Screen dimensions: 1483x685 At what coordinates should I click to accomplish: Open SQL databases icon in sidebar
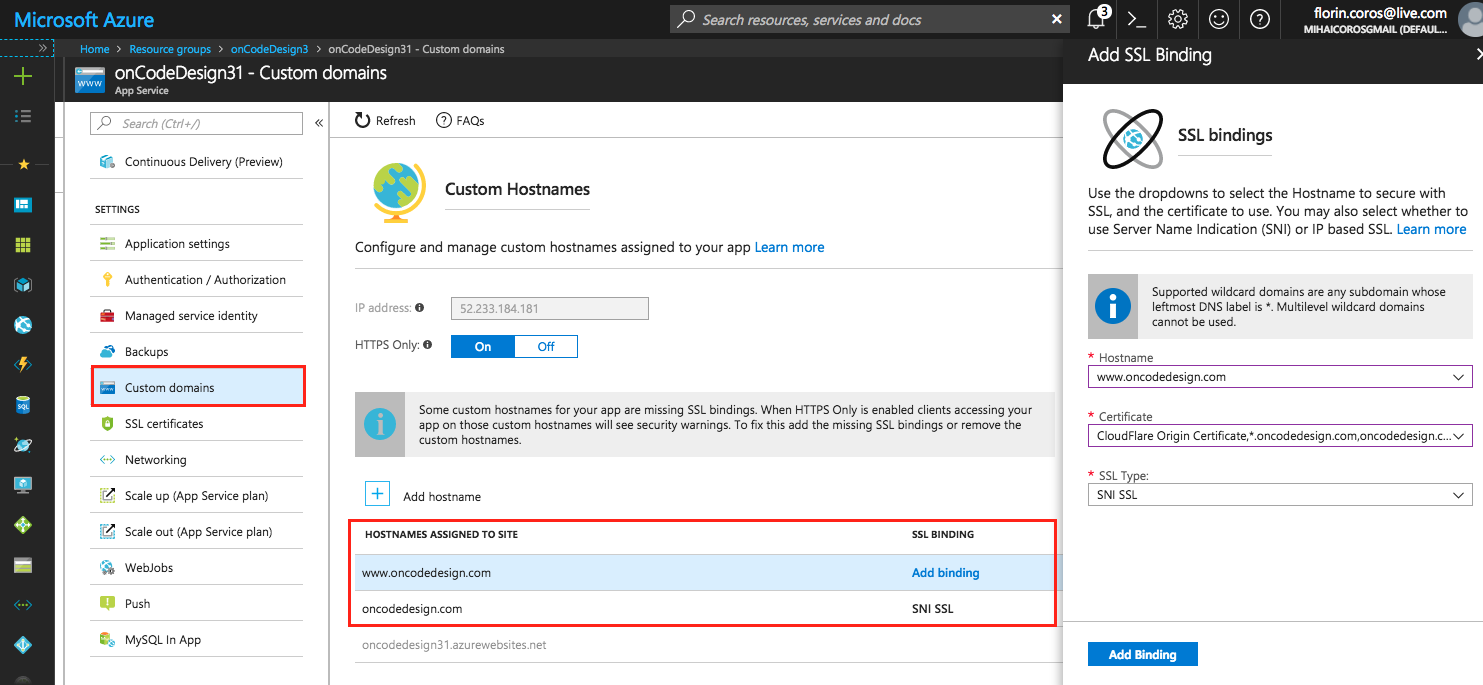pyautogui.click(x=22, y=405)
